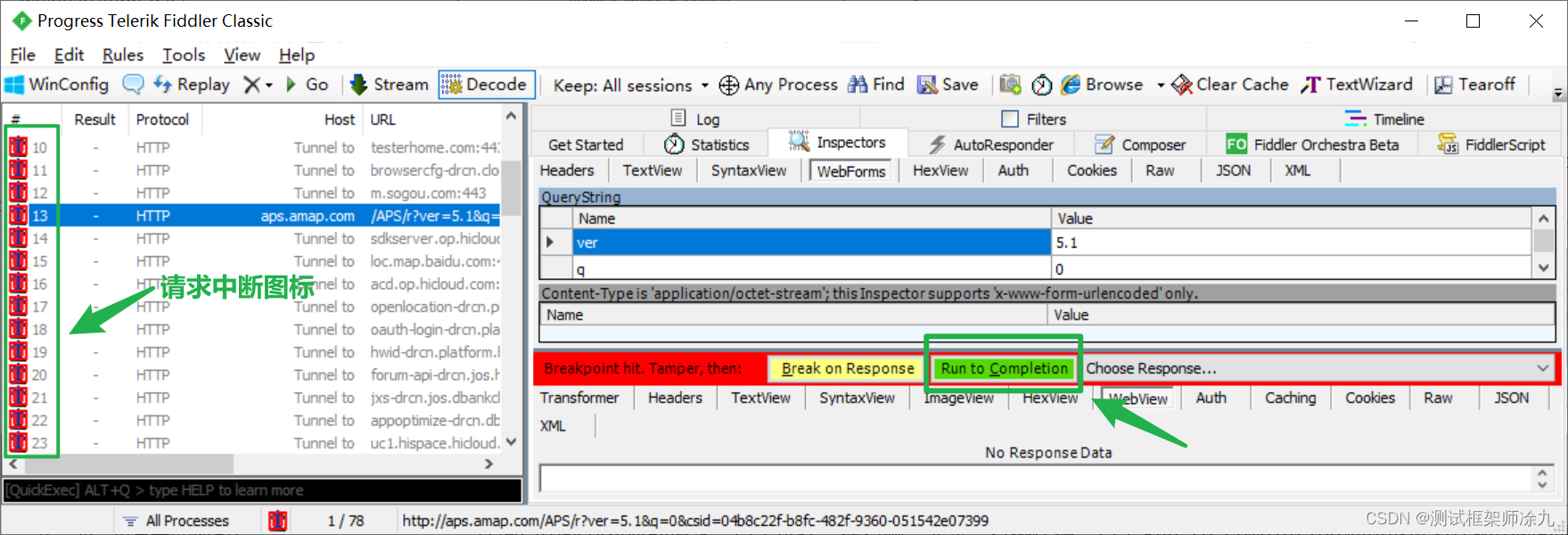Select request Cookies inspector tab
Viewport: 1568px width, 535px height.
[1092, 170]
